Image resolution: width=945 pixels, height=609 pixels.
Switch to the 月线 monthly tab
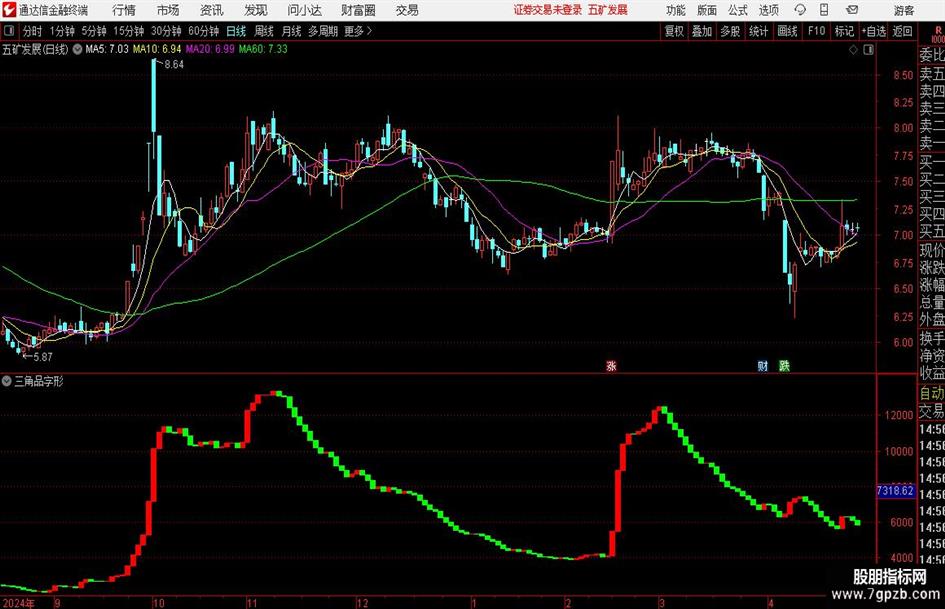tap(292, 31)
